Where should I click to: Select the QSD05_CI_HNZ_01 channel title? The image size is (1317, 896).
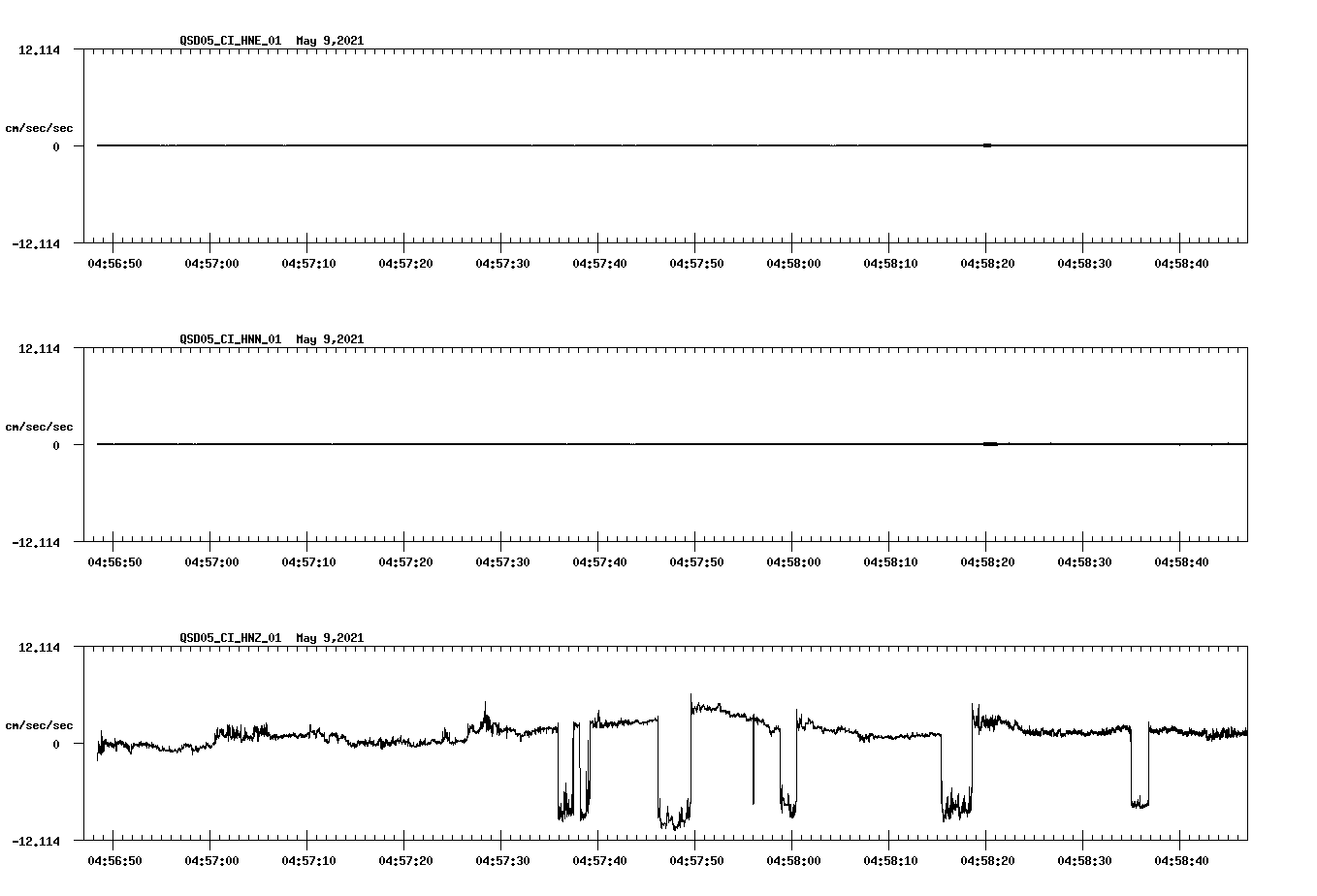coord(231,638)
